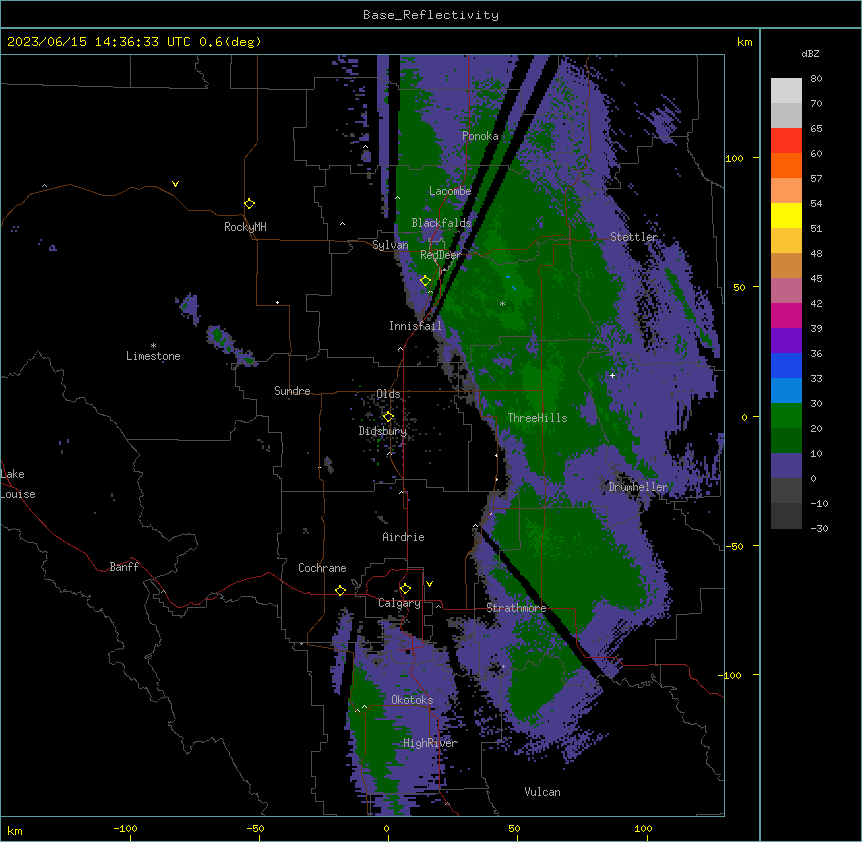Click the Ponoka city label
The height and width of the screenshot is (842, 862).
click(480, 136)
